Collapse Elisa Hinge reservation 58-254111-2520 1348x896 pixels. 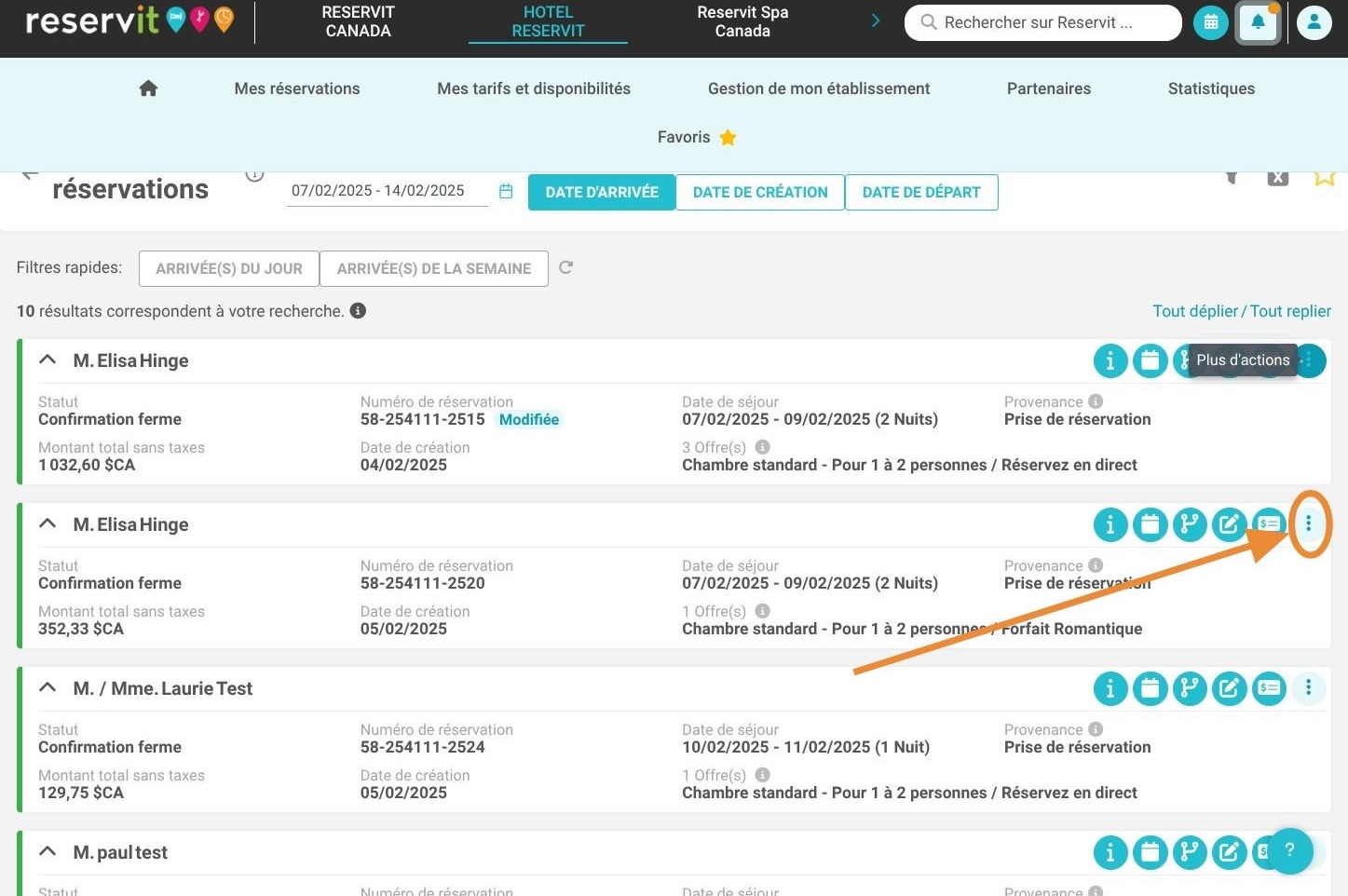coord(48,523)
